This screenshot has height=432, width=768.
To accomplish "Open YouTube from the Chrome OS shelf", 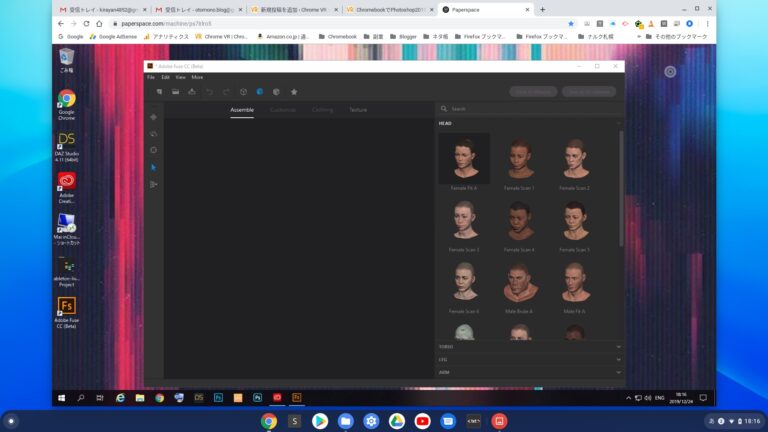I will [422, 421].
